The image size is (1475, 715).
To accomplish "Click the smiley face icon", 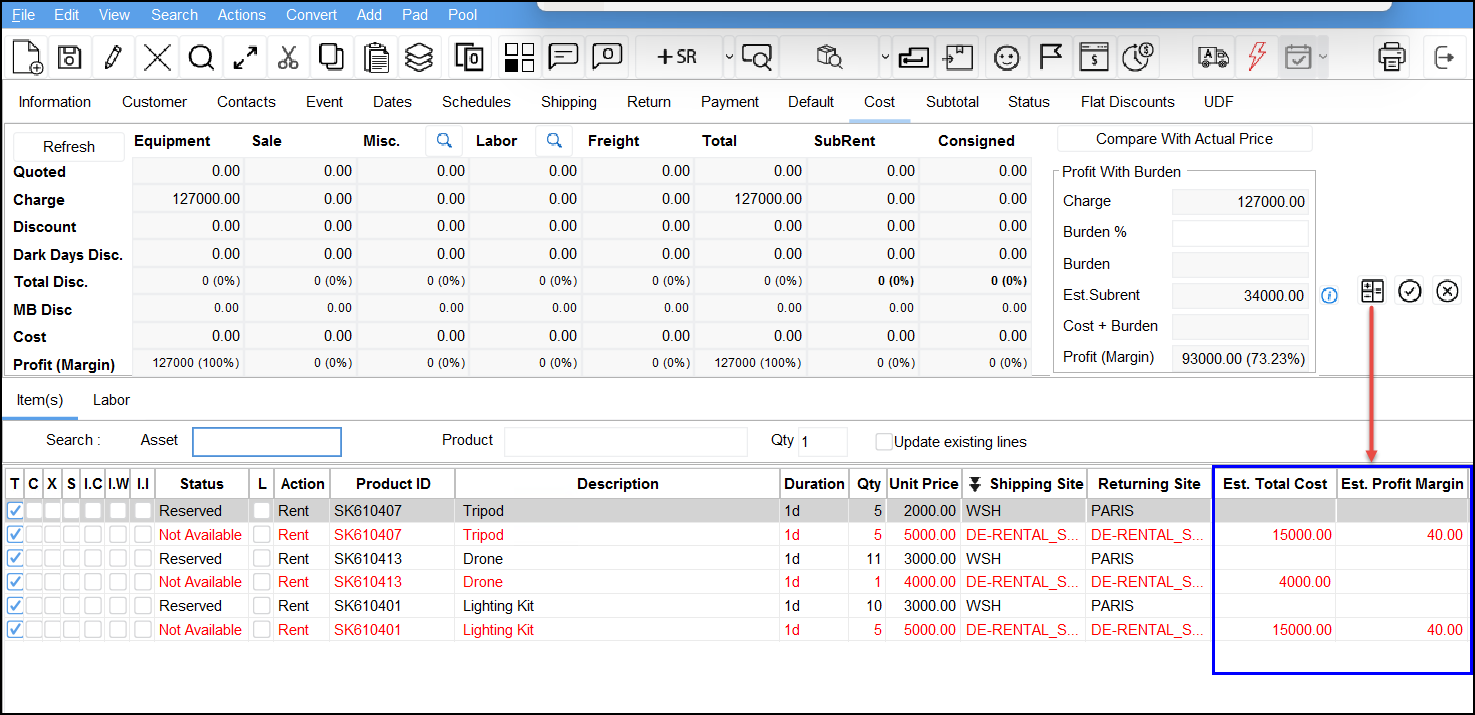I will 1006,57.
